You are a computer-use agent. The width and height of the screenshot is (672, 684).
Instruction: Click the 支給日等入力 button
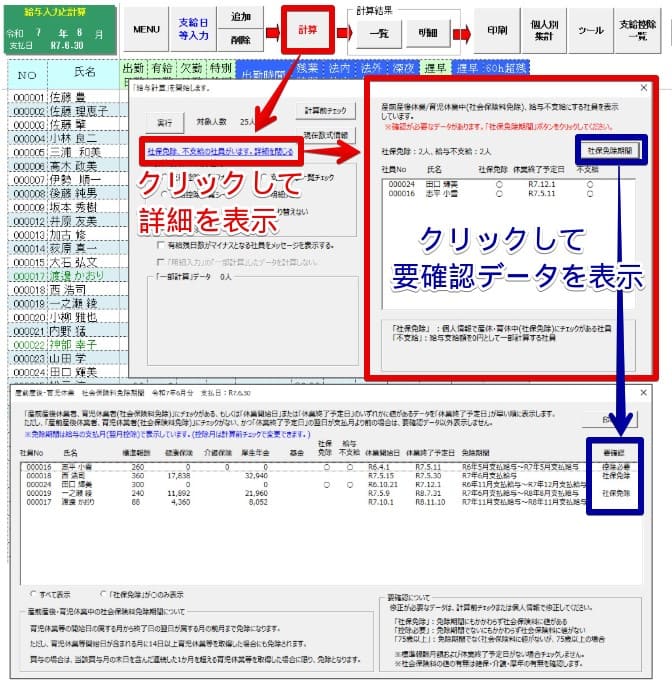[x=193, y=29]
